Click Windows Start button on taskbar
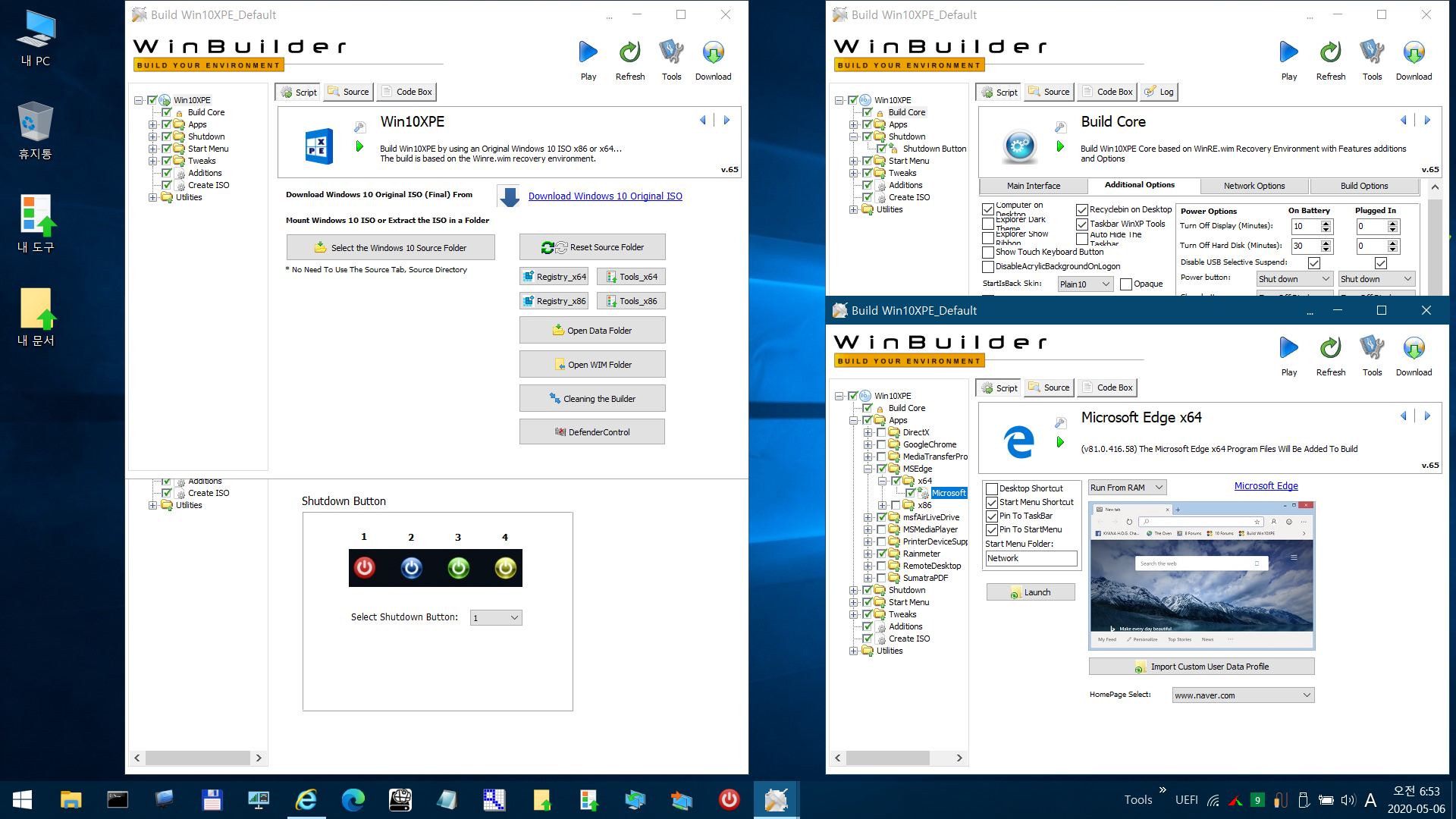The height and width of the screenshot is (819, 1456). tap(22, 799)
